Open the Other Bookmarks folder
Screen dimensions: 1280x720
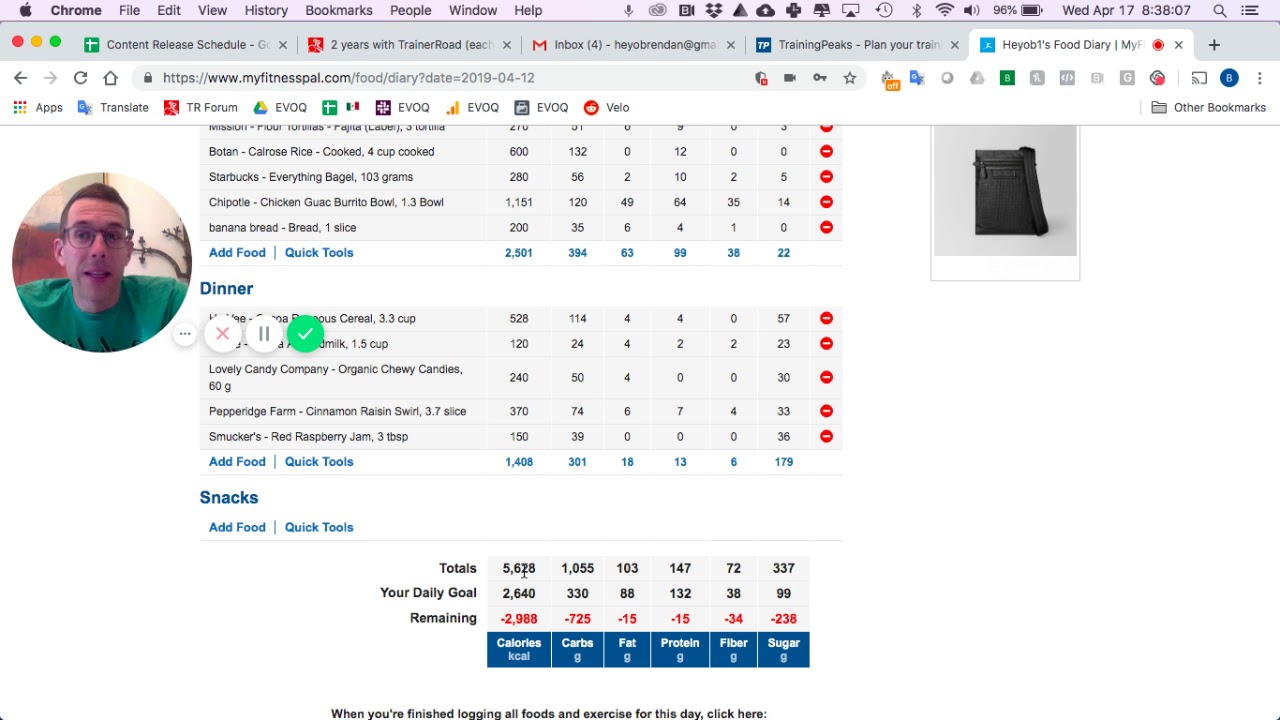pyautogui.click(x=1209, y=108)
